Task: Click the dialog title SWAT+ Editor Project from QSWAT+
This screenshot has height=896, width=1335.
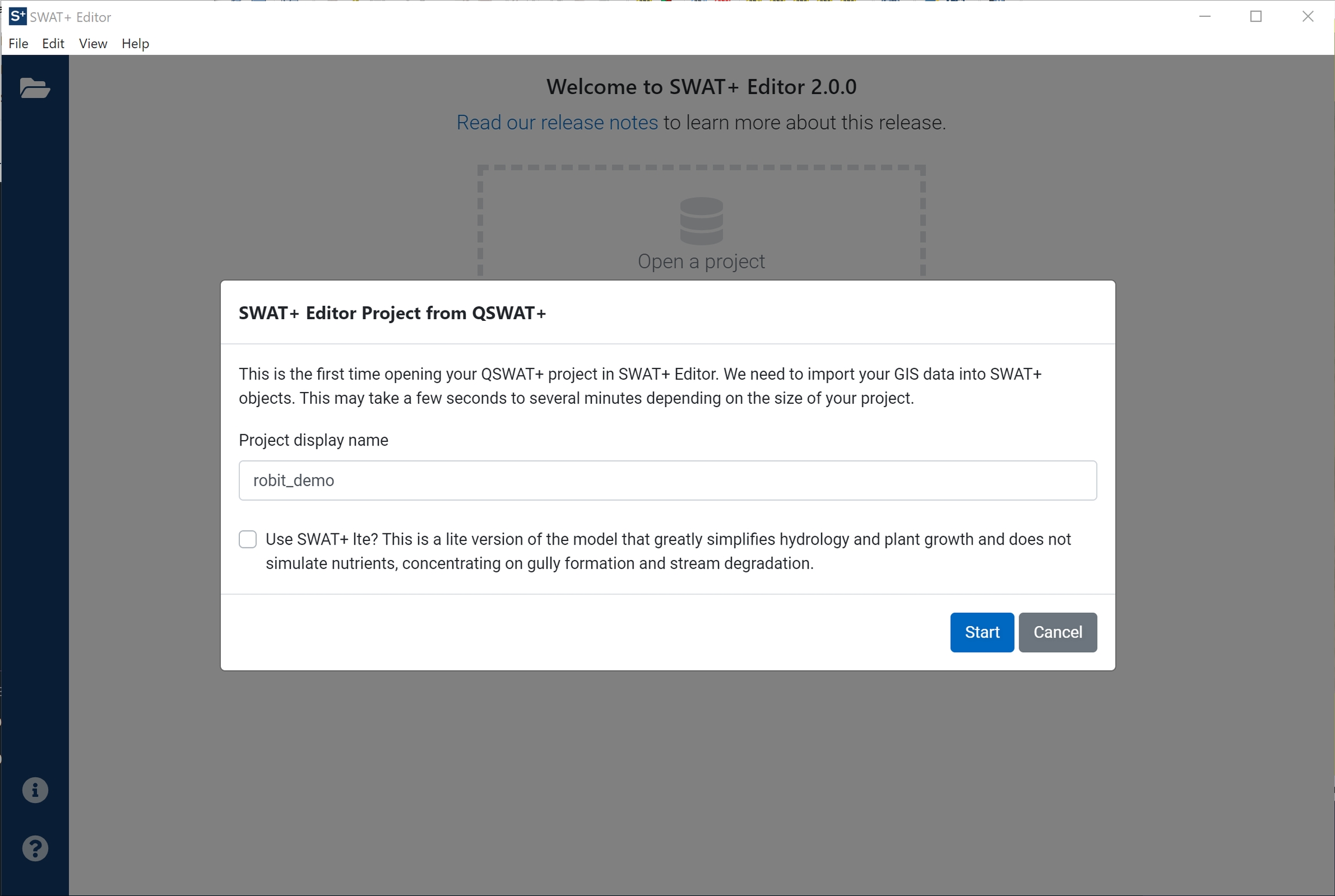Action: [x=392, y=313]
